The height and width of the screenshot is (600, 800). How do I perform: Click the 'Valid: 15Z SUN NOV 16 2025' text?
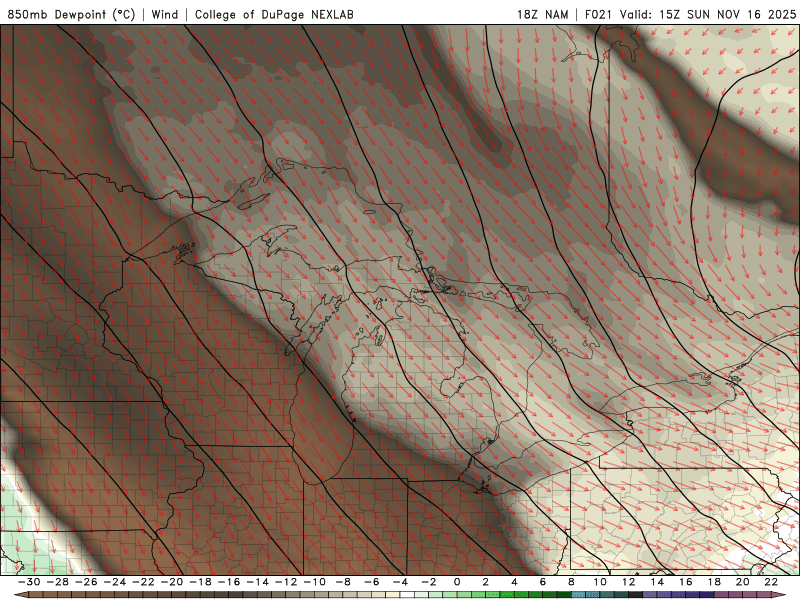[x=708, y=14]
